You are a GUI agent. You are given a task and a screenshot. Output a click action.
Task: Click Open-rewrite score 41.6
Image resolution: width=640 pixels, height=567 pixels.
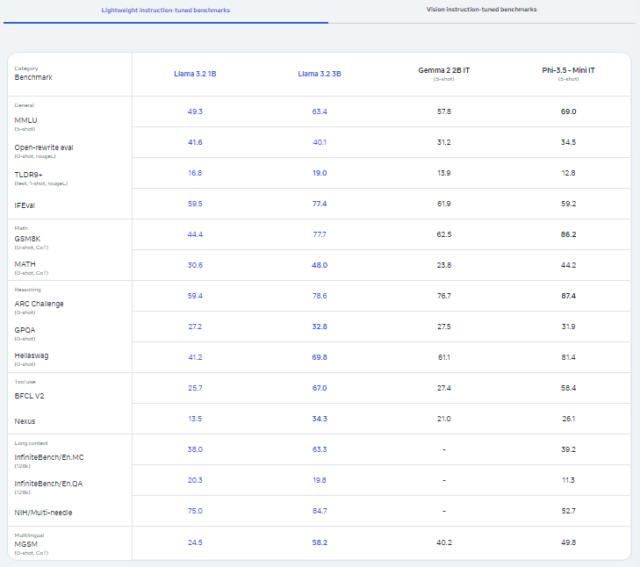(195, 142)
